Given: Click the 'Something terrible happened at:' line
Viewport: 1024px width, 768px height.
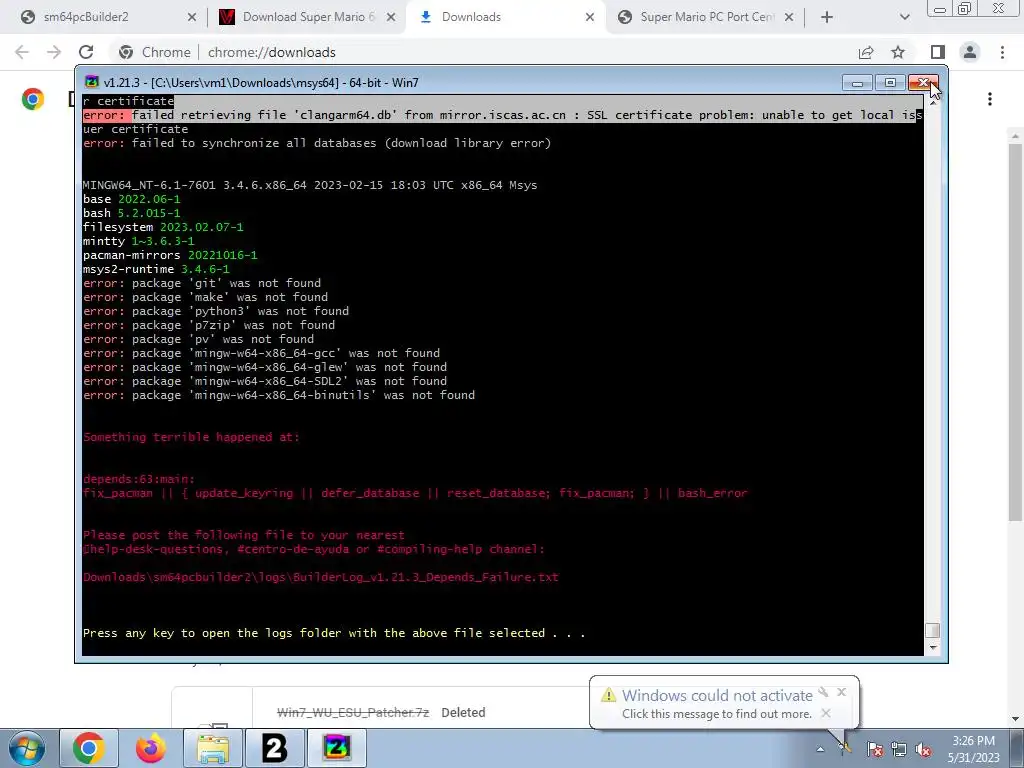Looking at the screenshot, I should tap(191, 438).
